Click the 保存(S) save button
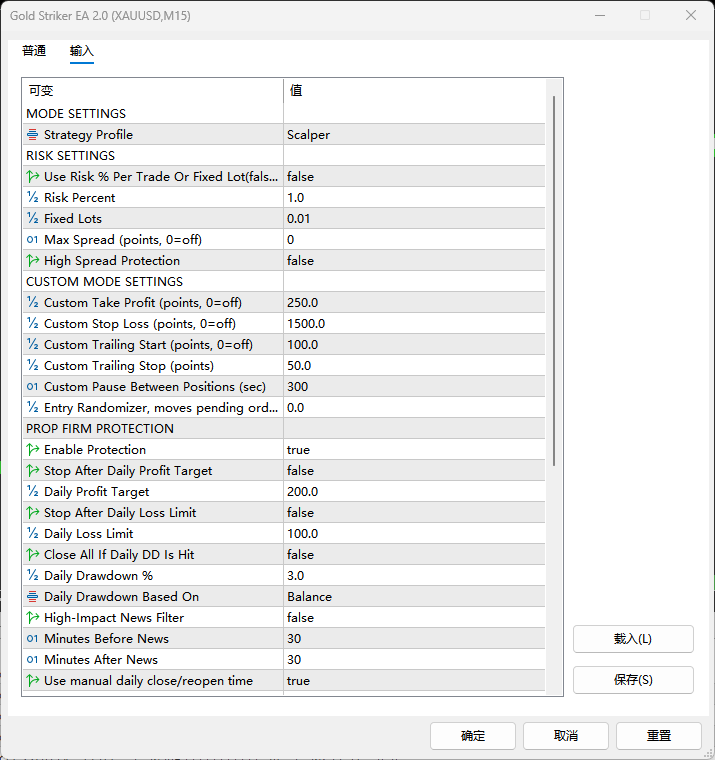715x760 pixels. 633,680
